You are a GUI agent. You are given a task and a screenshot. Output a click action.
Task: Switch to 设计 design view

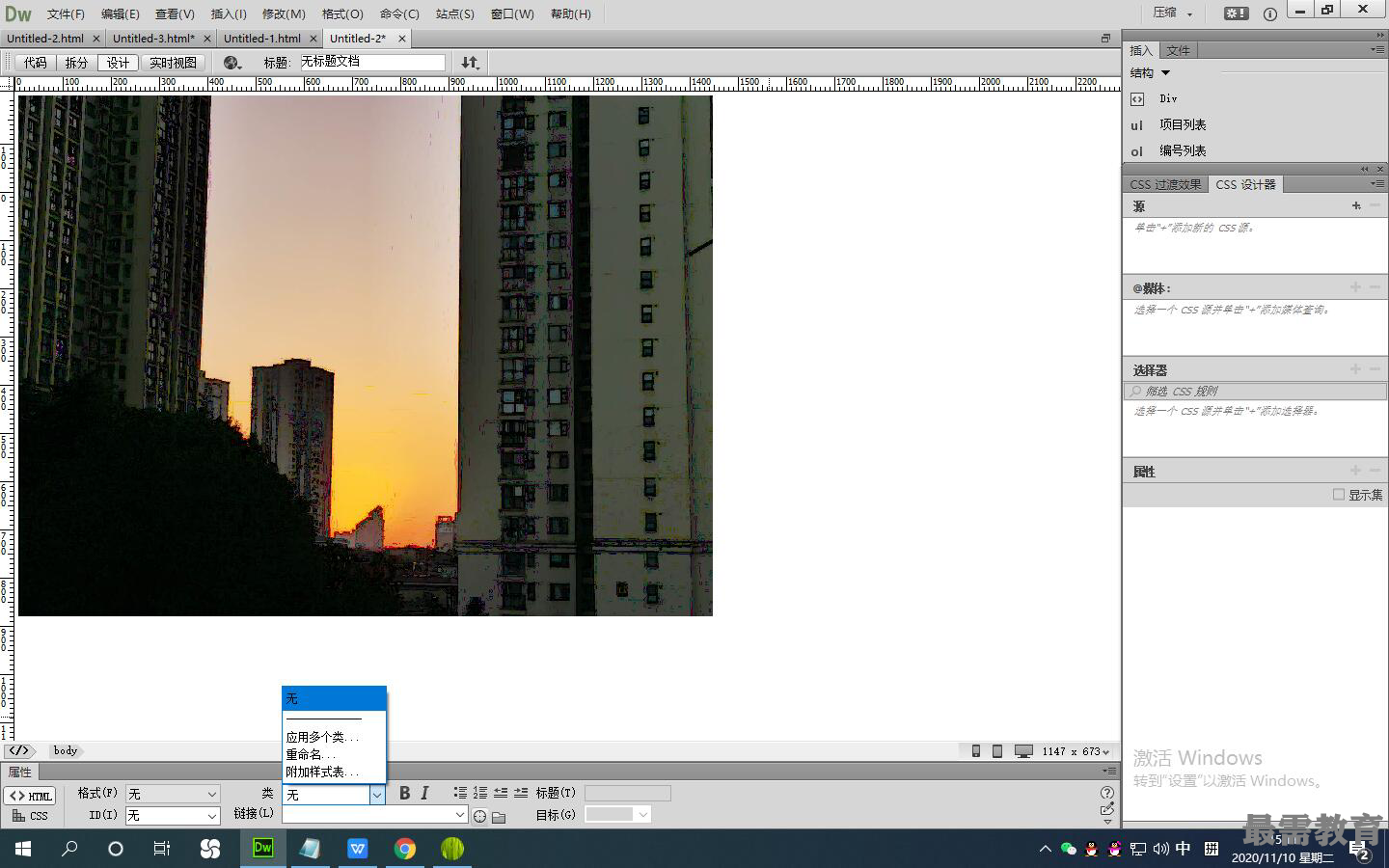point(118,63)
